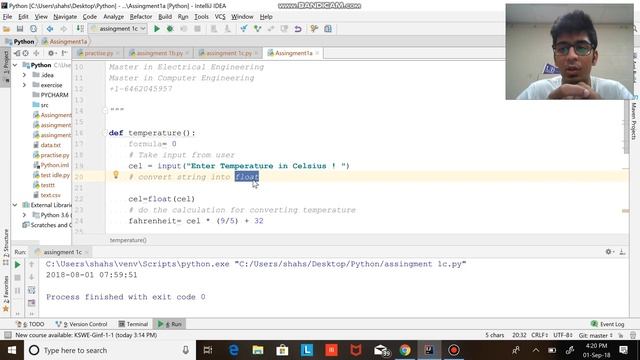Screen dimensions: 640x360
Task: Click the Pause output icon in Run panel
Action: 18,291
